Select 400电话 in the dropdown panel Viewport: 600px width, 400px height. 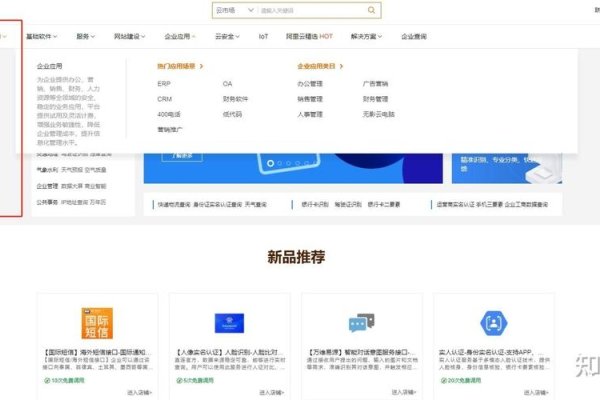click(169, 114)
